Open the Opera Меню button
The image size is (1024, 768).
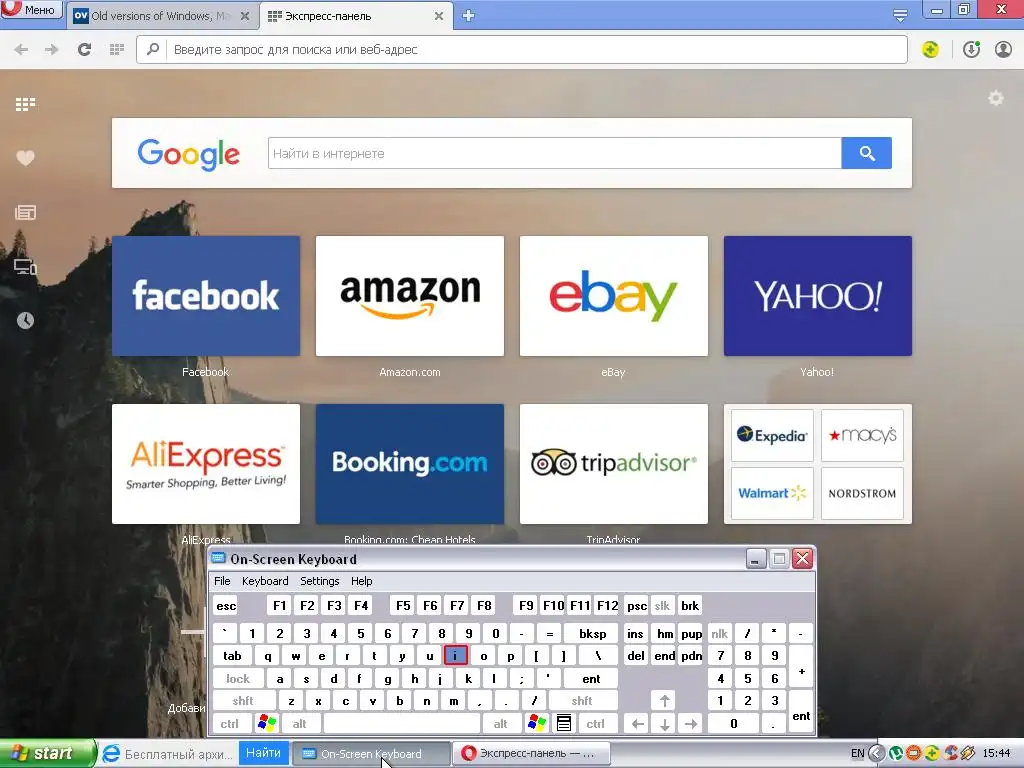click(x=31, y=10)
